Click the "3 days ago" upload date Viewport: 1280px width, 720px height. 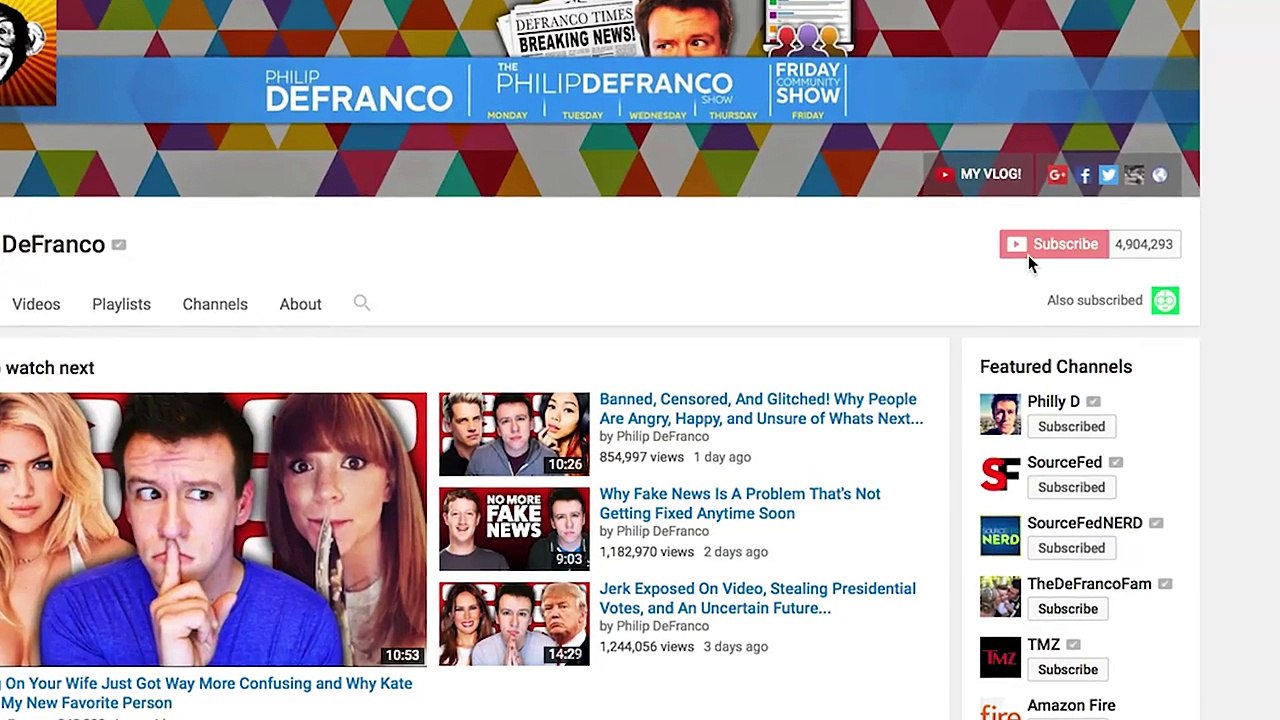pyautogui.click(x=736, y=647)
